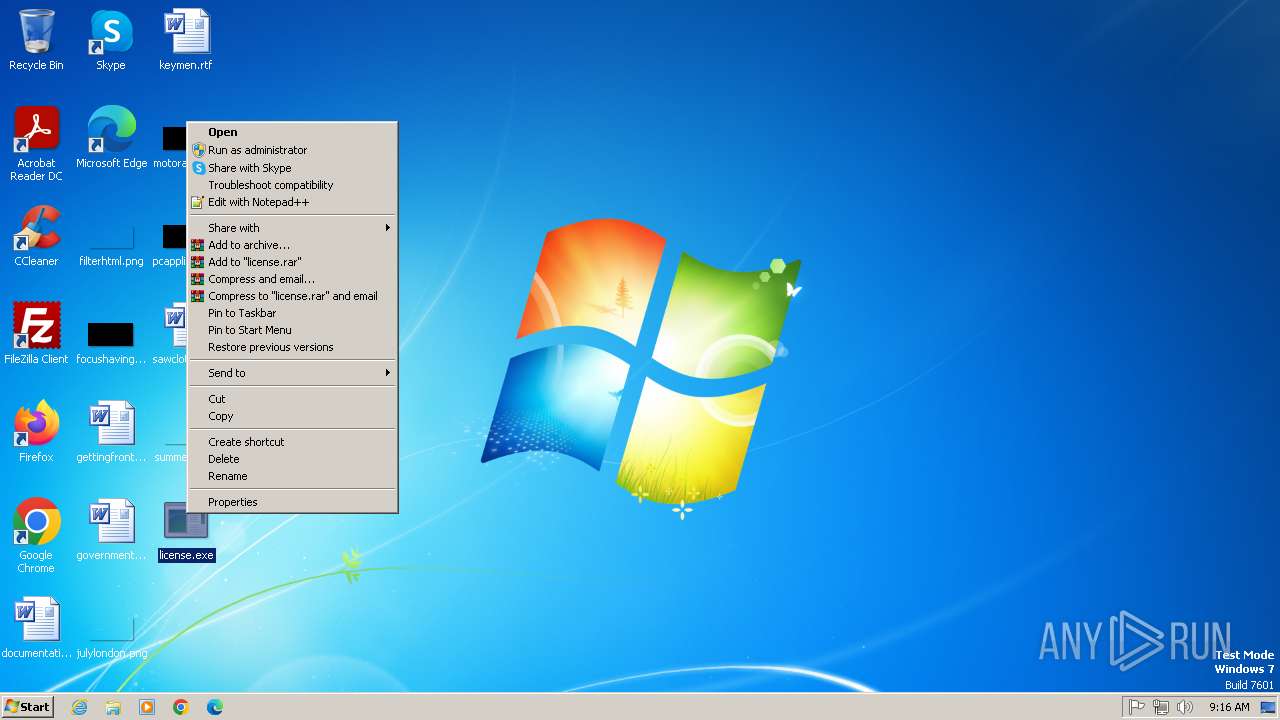Select the Acrobat Reader DC shortcut

[36, 144]
